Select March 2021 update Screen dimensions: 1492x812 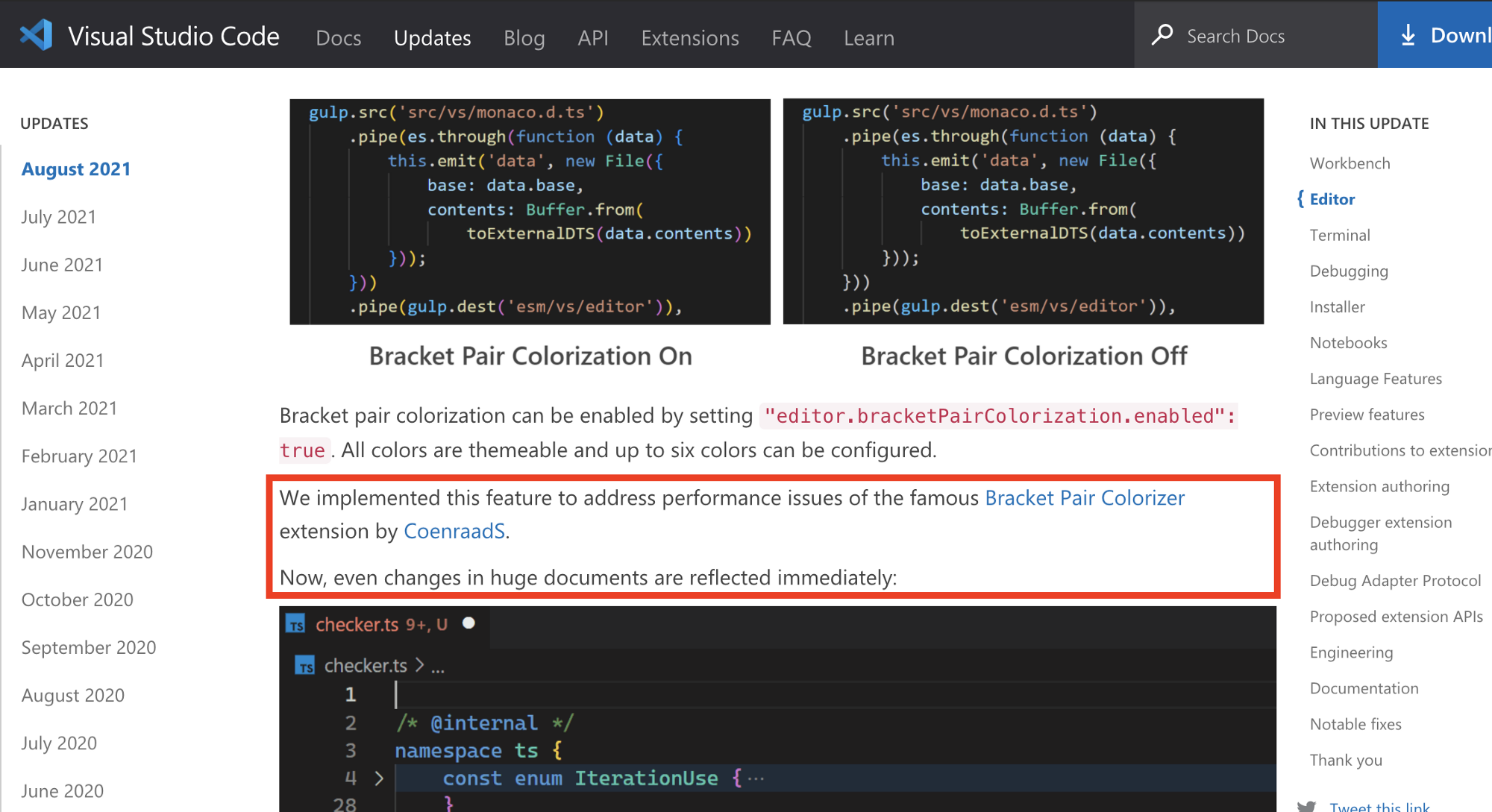pyautogui.click(x=69, y=408)
